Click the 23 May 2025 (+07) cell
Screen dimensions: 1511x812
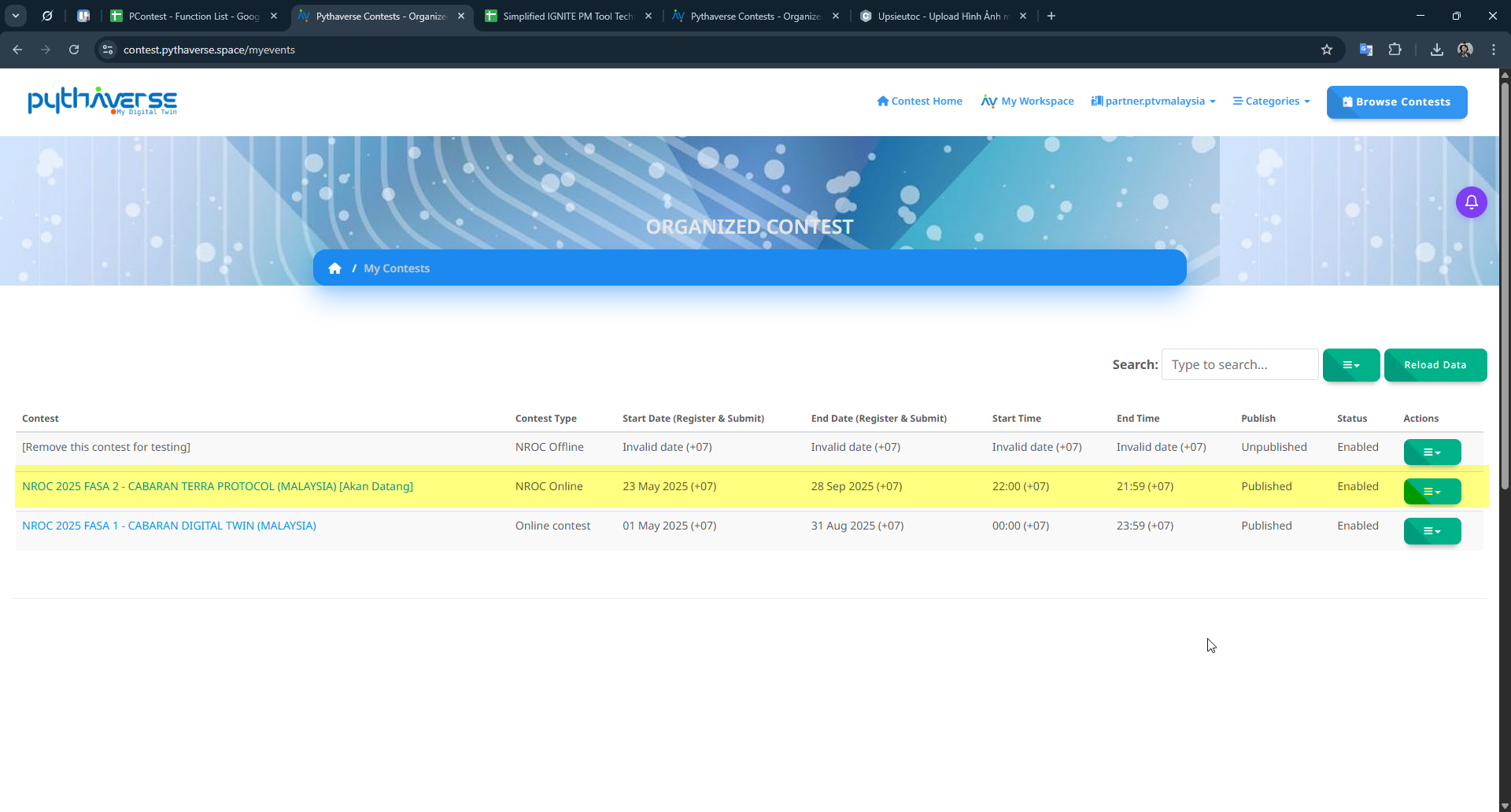[670, 486]
